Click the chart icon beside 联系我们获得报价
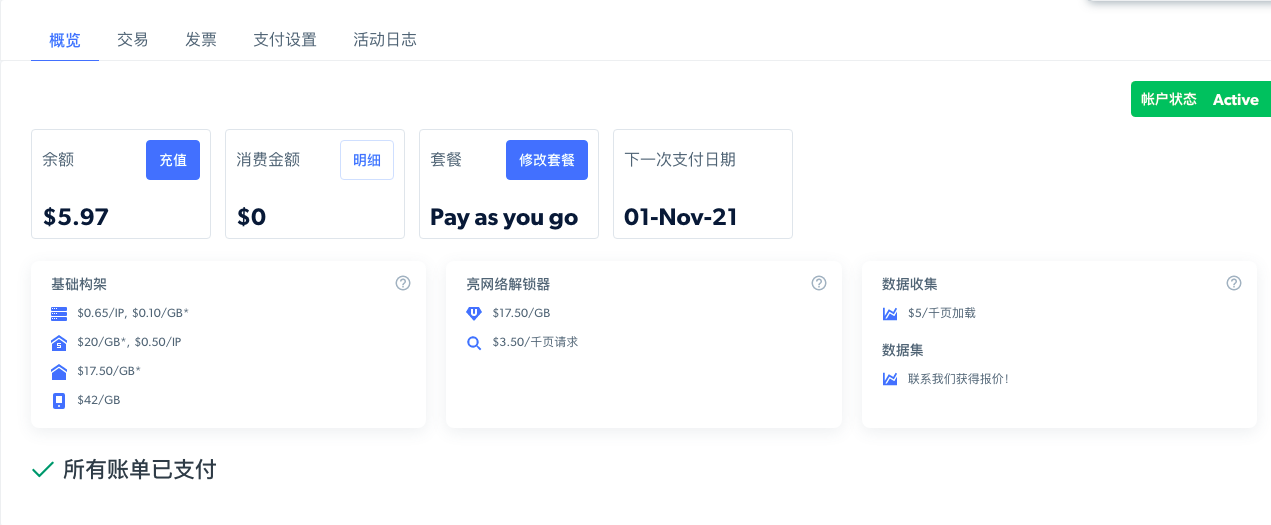This screenshot has height=525, width=1271. pyautogui.click(x=890, y=379)
